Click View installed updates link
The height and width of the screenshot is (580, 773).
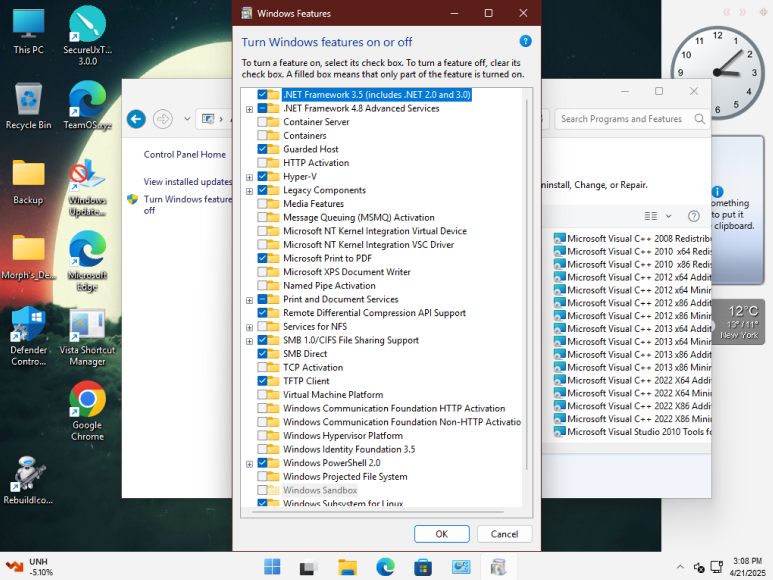[x=188, y=182]
